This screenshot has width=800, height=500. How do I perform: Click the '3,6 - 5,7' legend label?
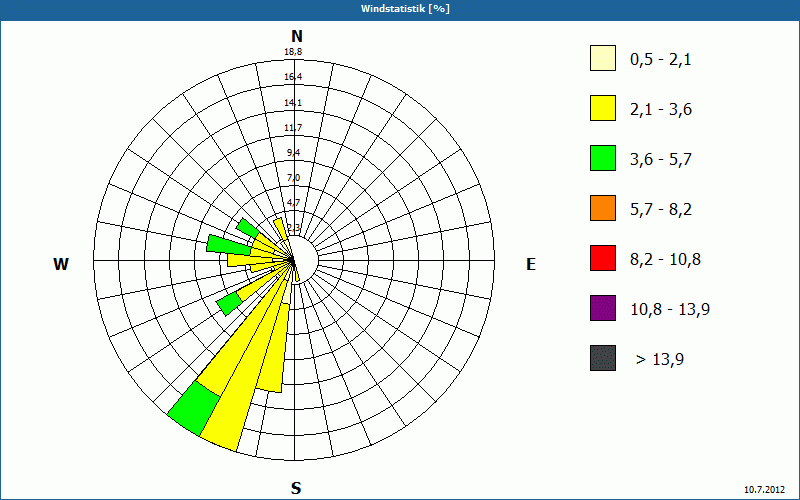661,160
